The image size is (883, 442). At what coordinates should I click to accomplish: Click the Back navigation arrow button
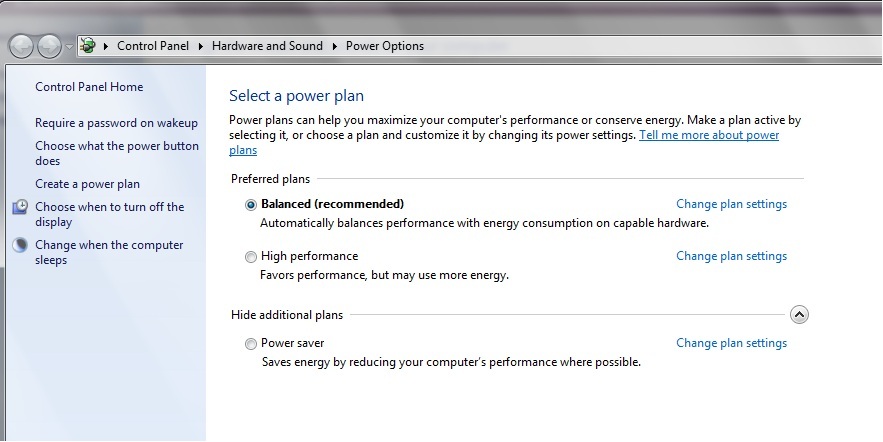point(21,46)
